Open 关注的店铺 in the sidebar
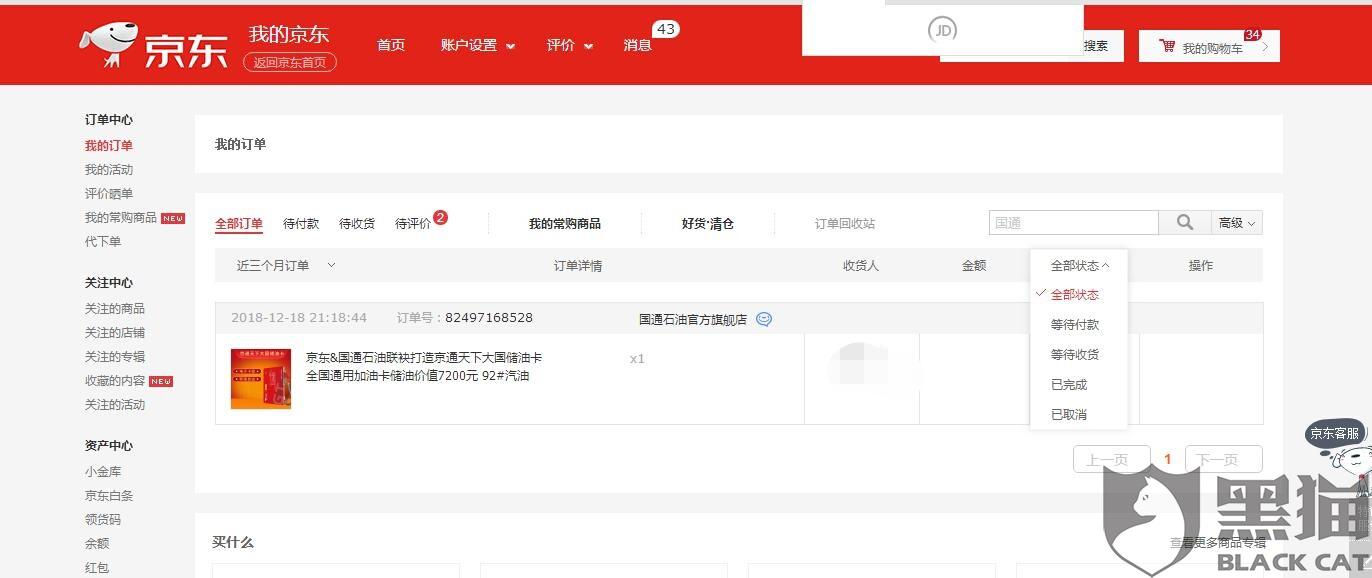 (x=115, y=332)
